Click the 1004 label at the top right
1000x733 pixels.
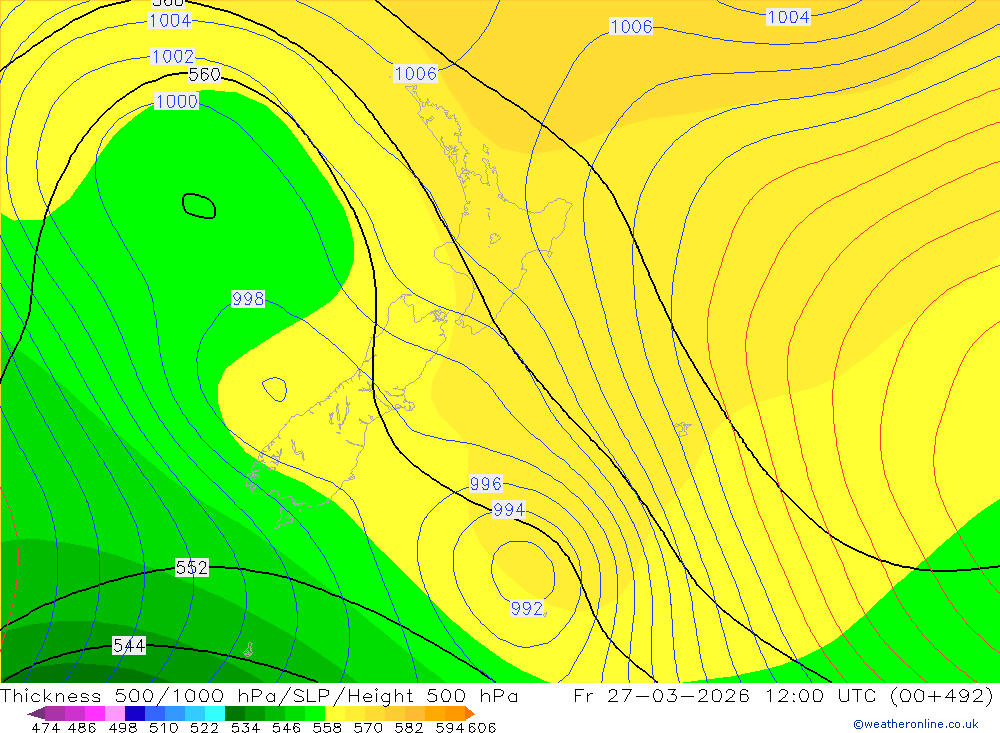point(788,17)
